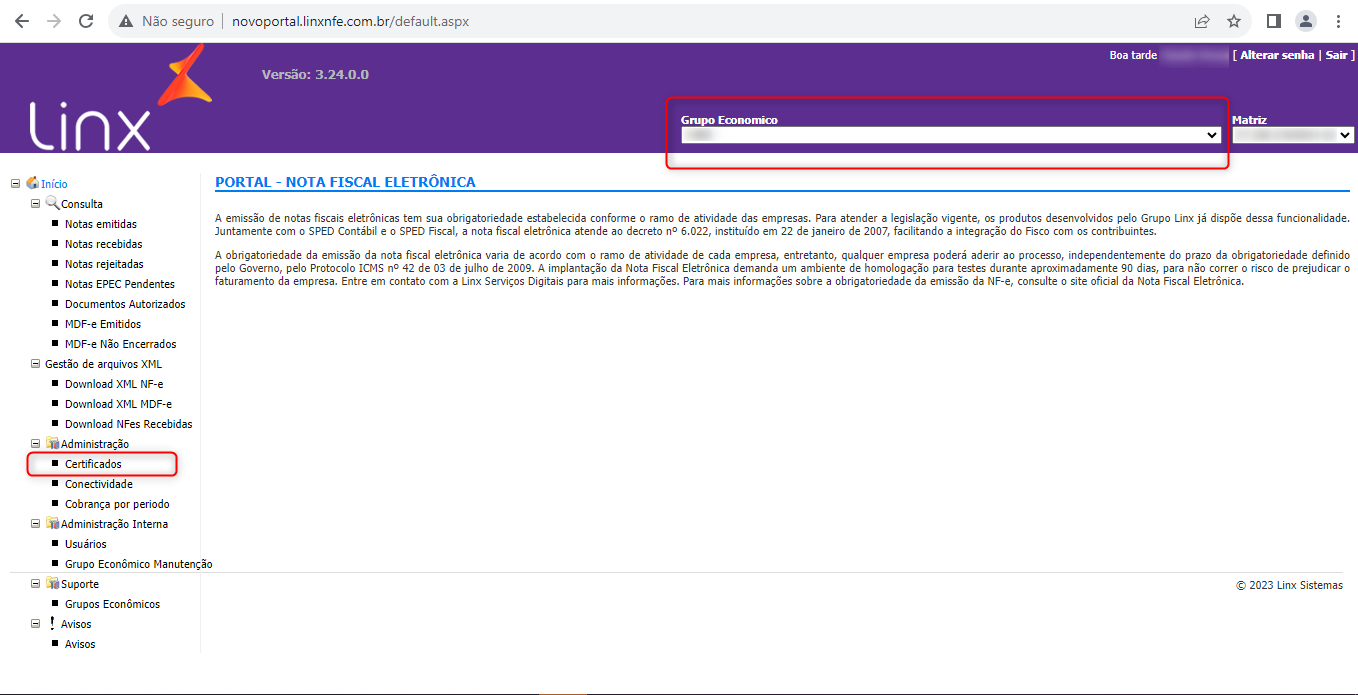Open MDF-e Emitidos

tap(103, 324)
